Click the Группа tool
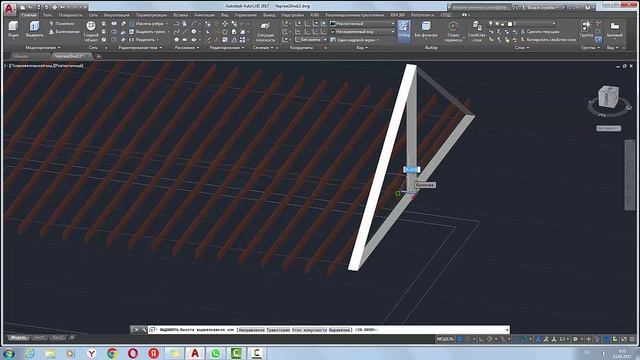Viewport: 640px width, 360px height. 586,29
